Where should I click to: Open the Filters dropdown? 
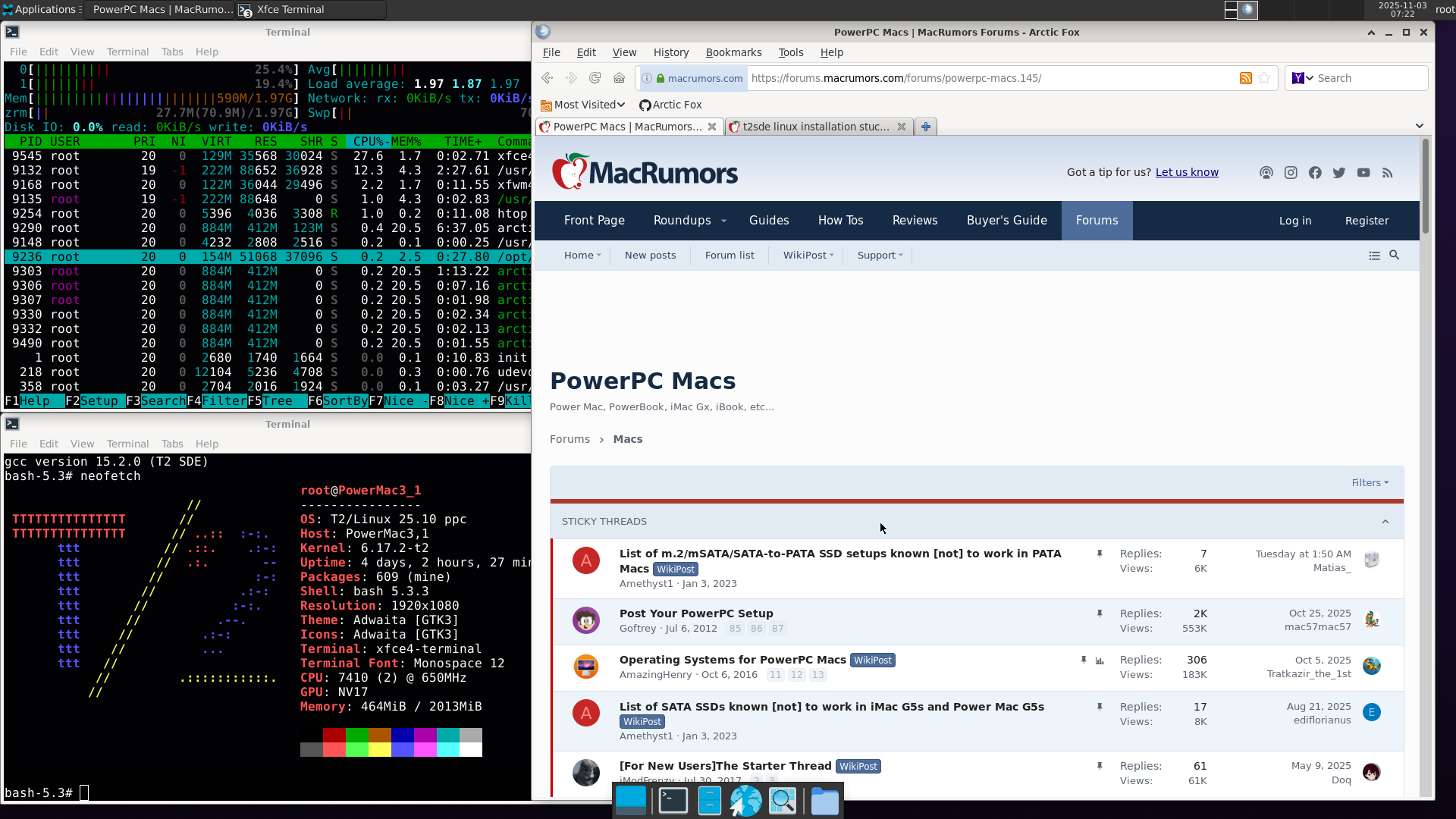pyautogui.click(x=1370, y=483)
